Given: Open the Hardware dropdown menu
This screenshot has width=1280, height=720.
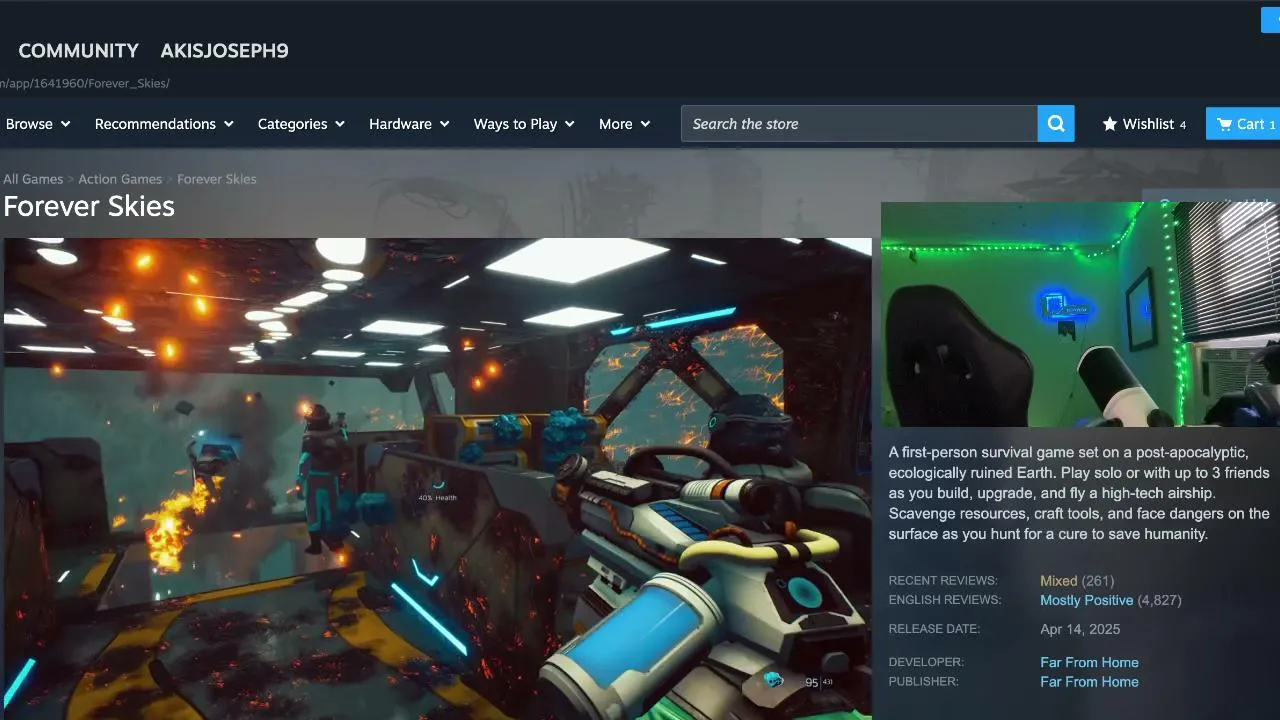Looking at the screenshot, I should (409, 124).
